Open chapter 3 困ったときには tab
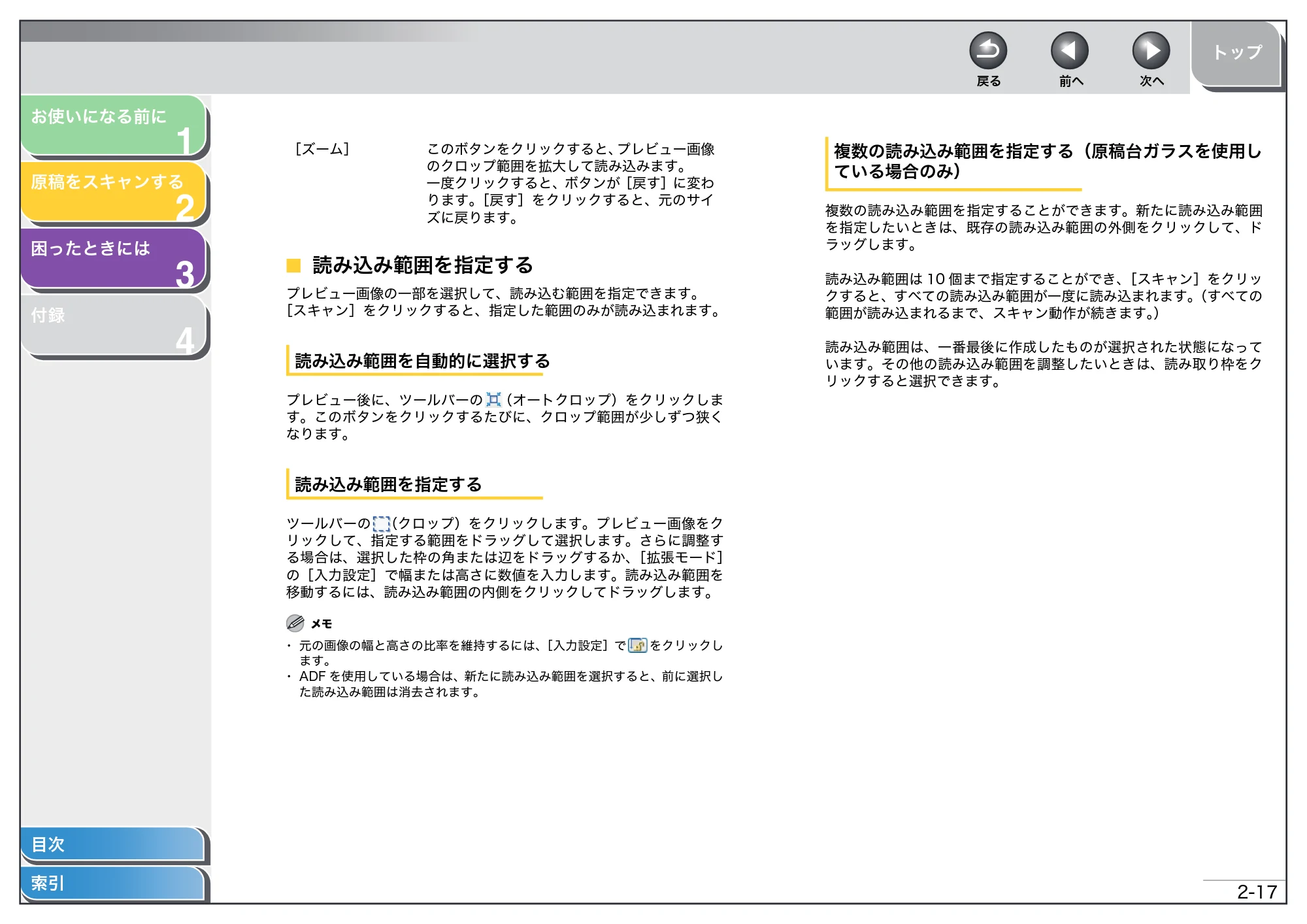 [x=114, y=258]
